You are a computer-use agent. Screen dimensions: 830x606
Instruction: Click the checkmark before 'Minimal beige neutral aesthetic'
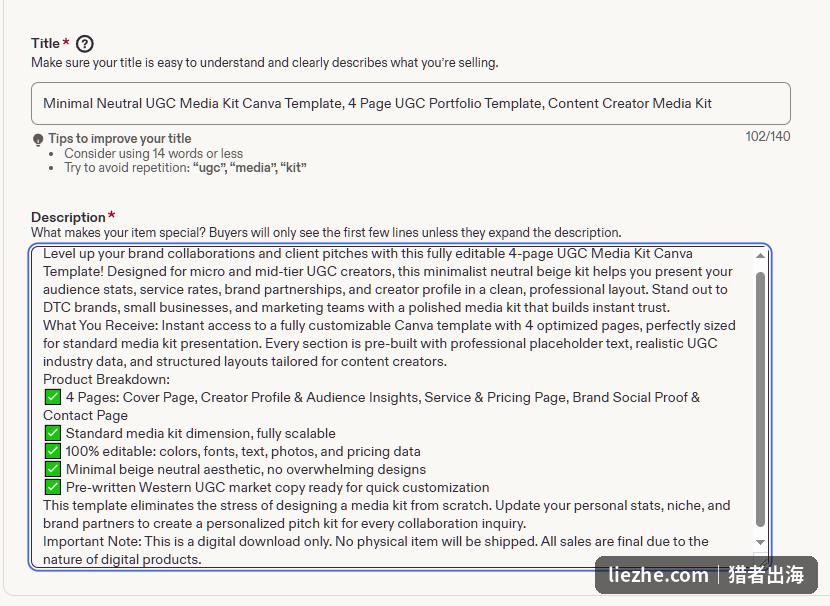(53, 469)
